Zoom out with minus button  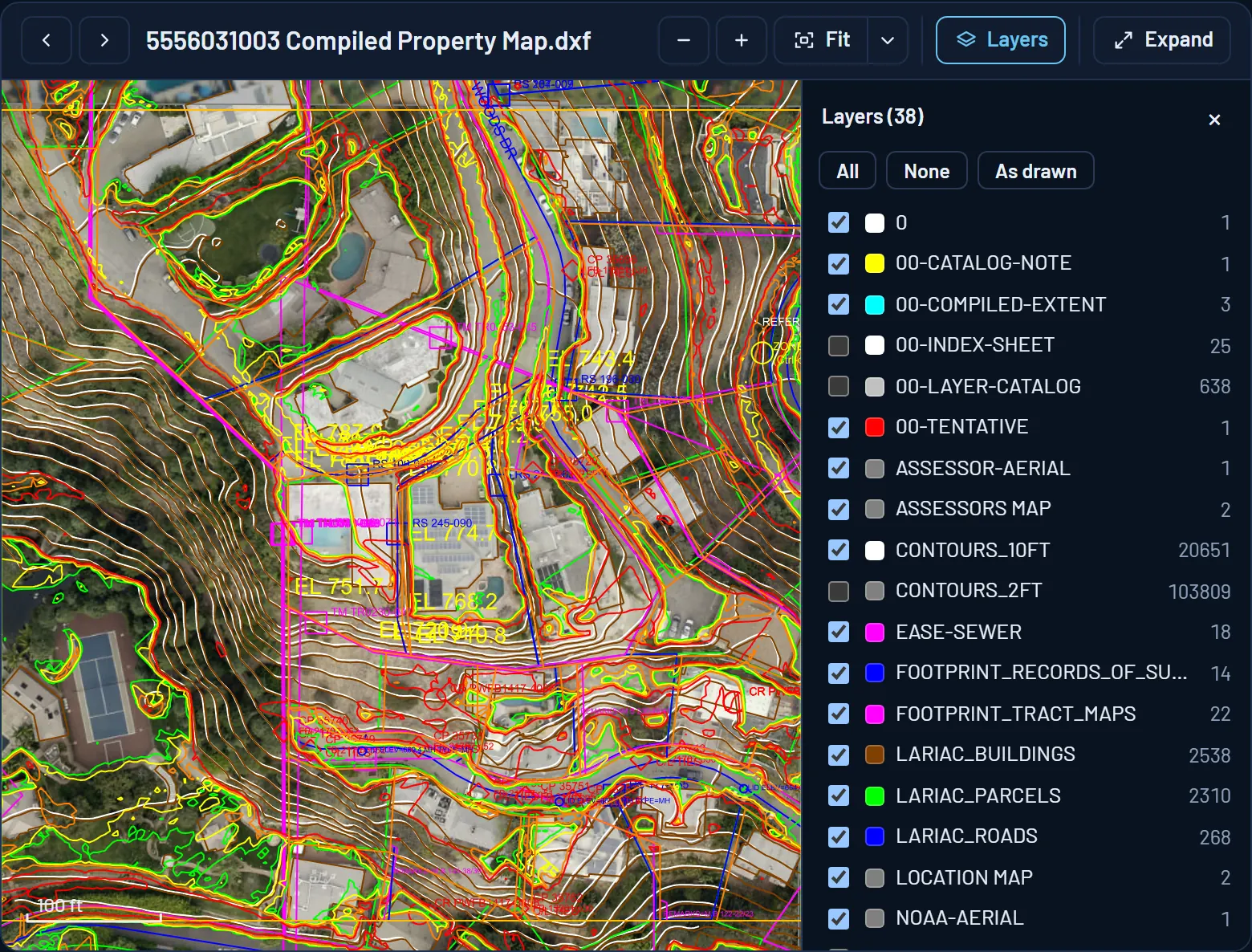tap(684, 40)
